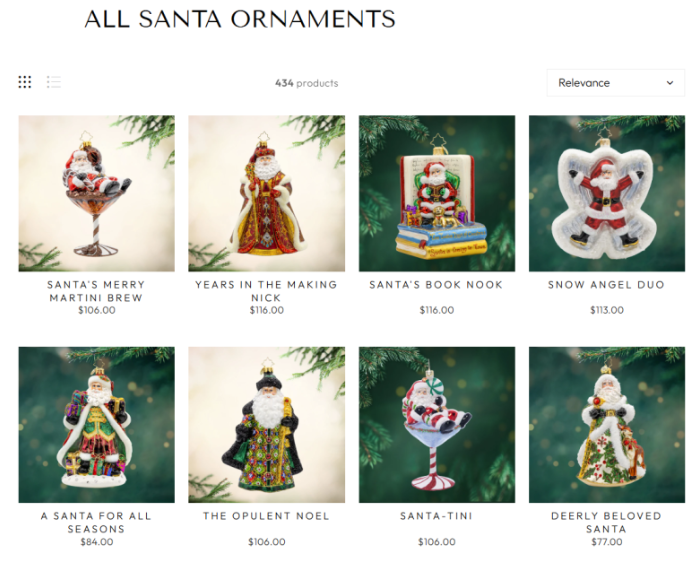Click A Santa for All Seasons title
687x568 pixels.
pos(96,522)
